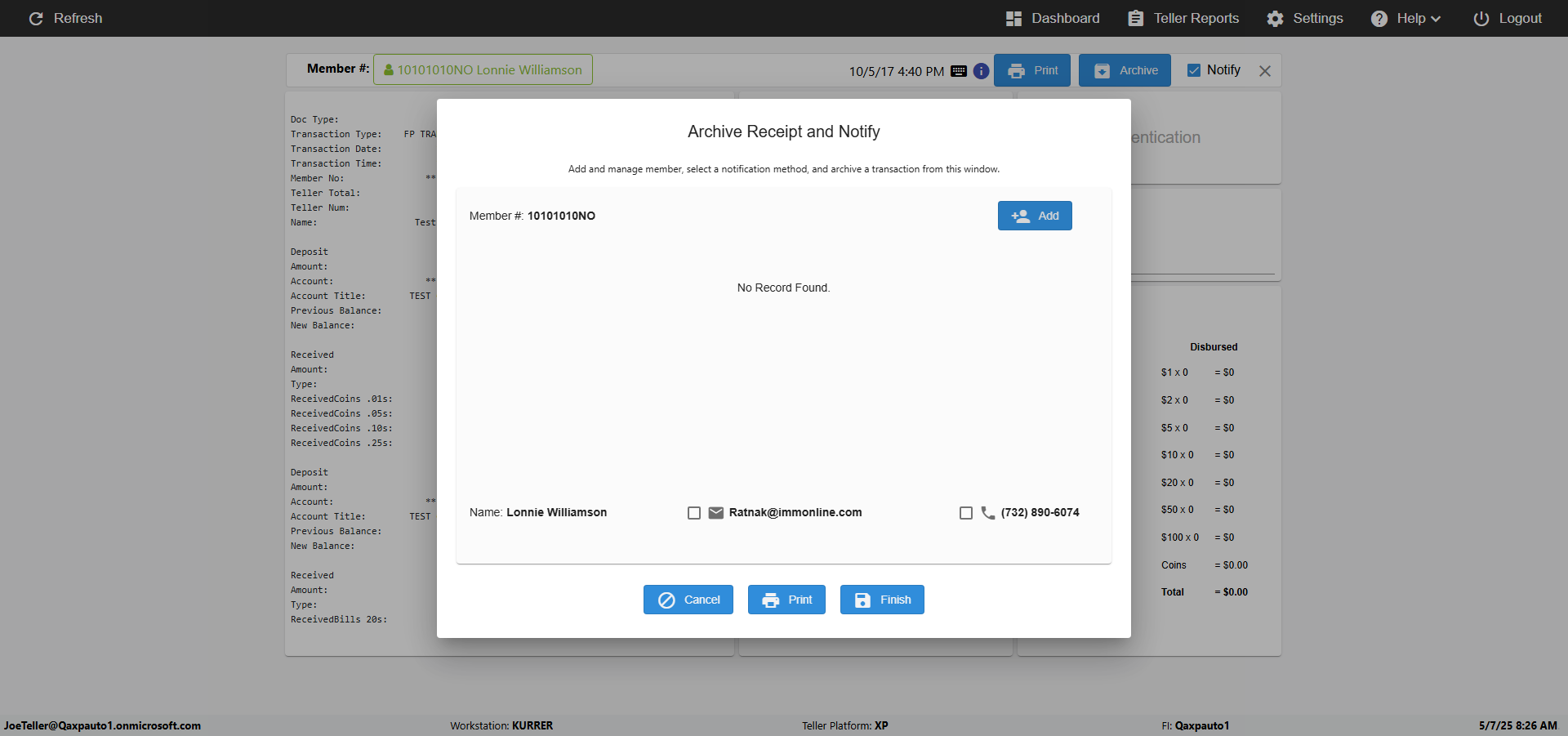Viewport: 1568px width, 736px height.
Task: Click FI: Qaxpauto1 in status bar
Action: (x=1196, y=725)
